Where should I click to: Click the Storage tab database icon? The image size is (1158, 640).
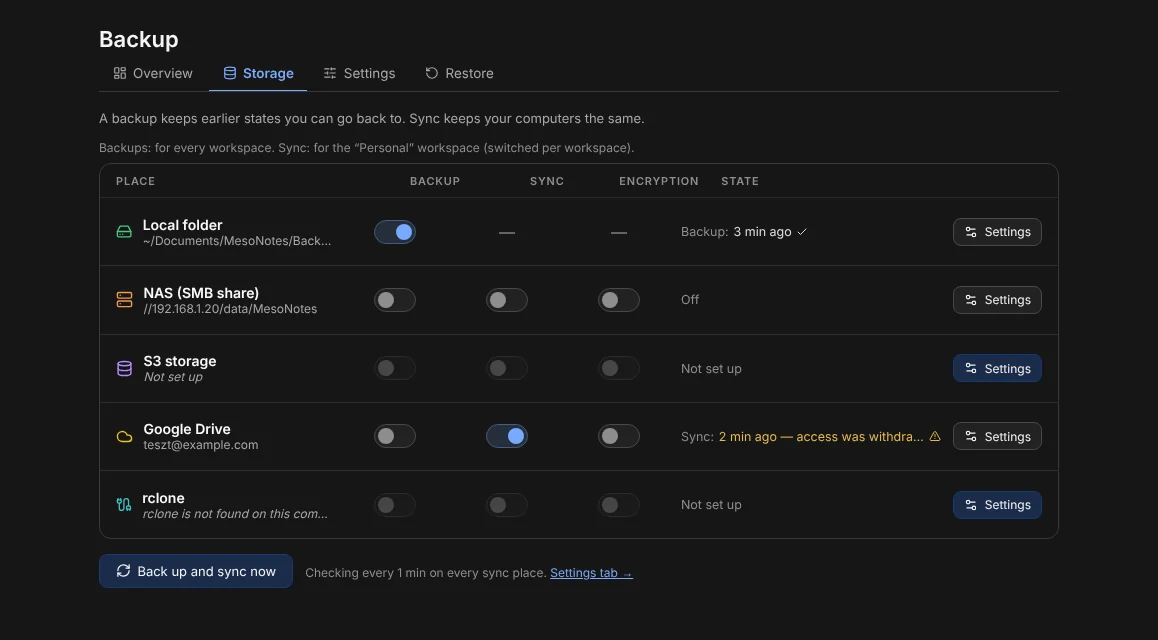[230, 73]
